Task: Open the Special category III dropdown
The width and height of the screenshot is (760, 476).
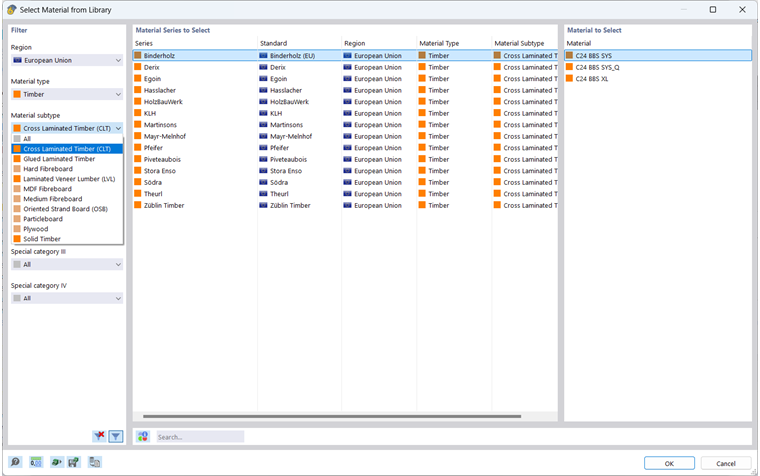Action: (67, 264)
